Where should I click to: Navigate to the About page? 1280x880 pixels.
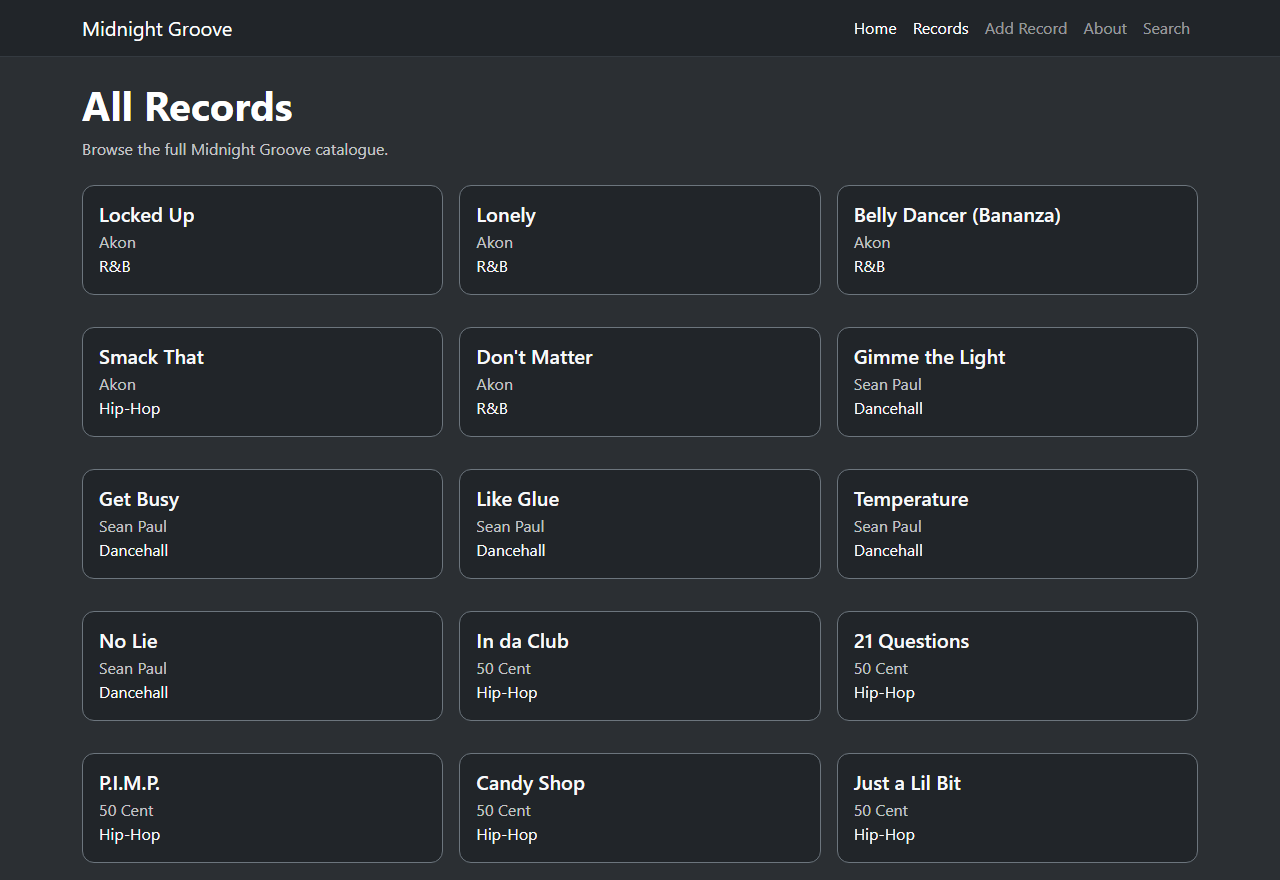1105,29
